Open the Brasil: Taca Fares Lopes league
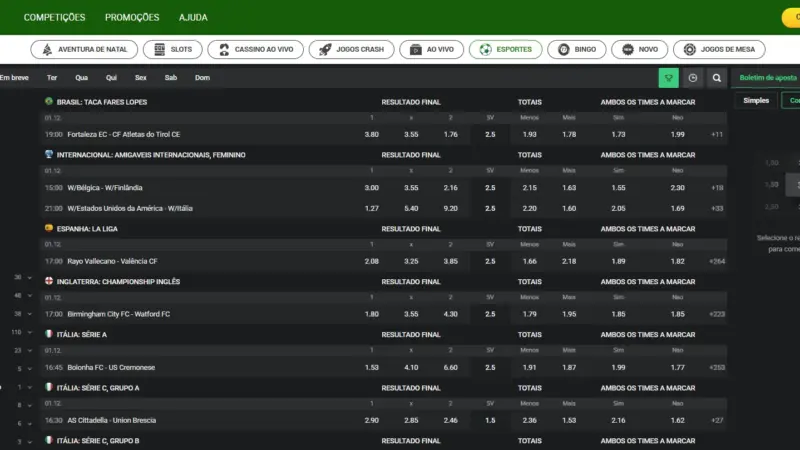800x450 pixels. tap(102, 102)
